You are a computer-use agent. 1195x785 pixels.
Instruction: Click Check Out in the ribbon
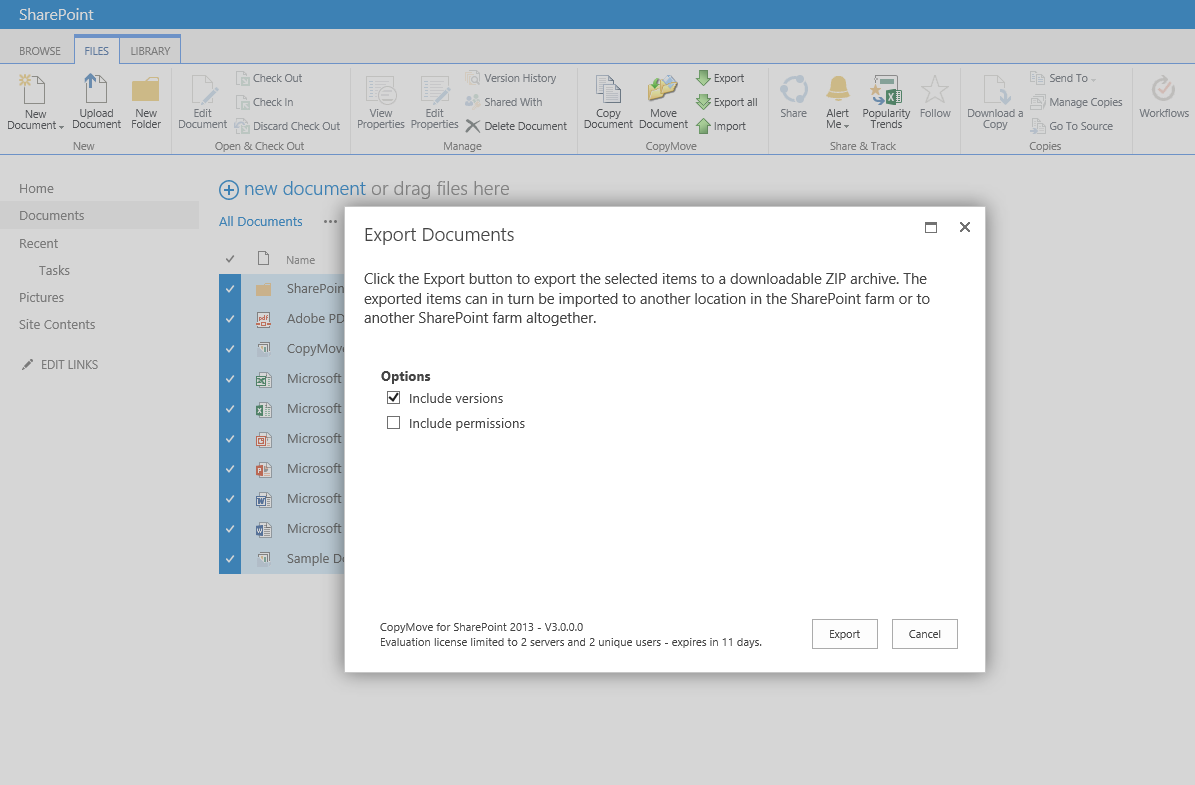click(x=269, y=78)
